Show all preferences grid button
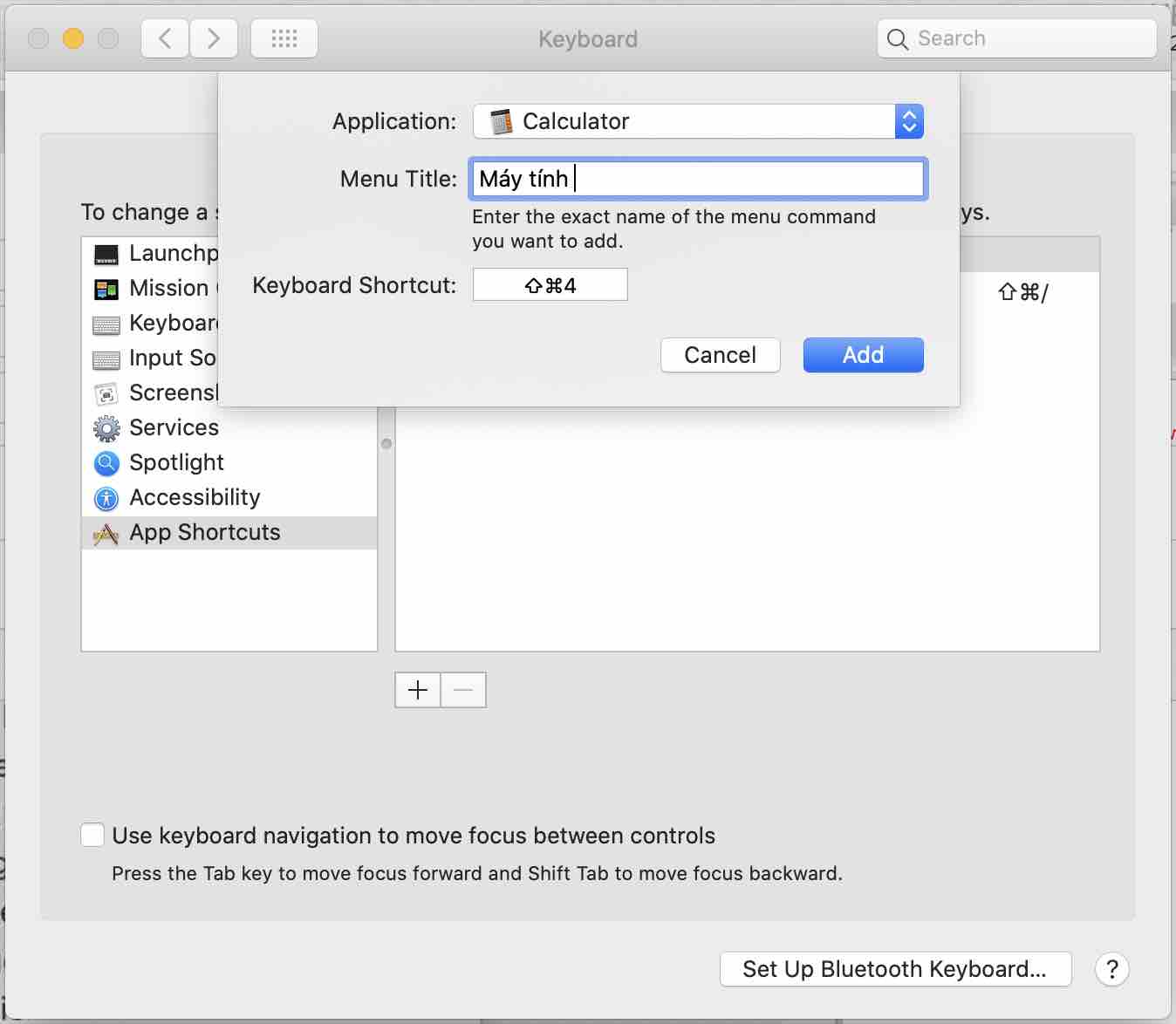Image resolution: width=1176 pixels, height=1024 pixels. pos(284,39)
